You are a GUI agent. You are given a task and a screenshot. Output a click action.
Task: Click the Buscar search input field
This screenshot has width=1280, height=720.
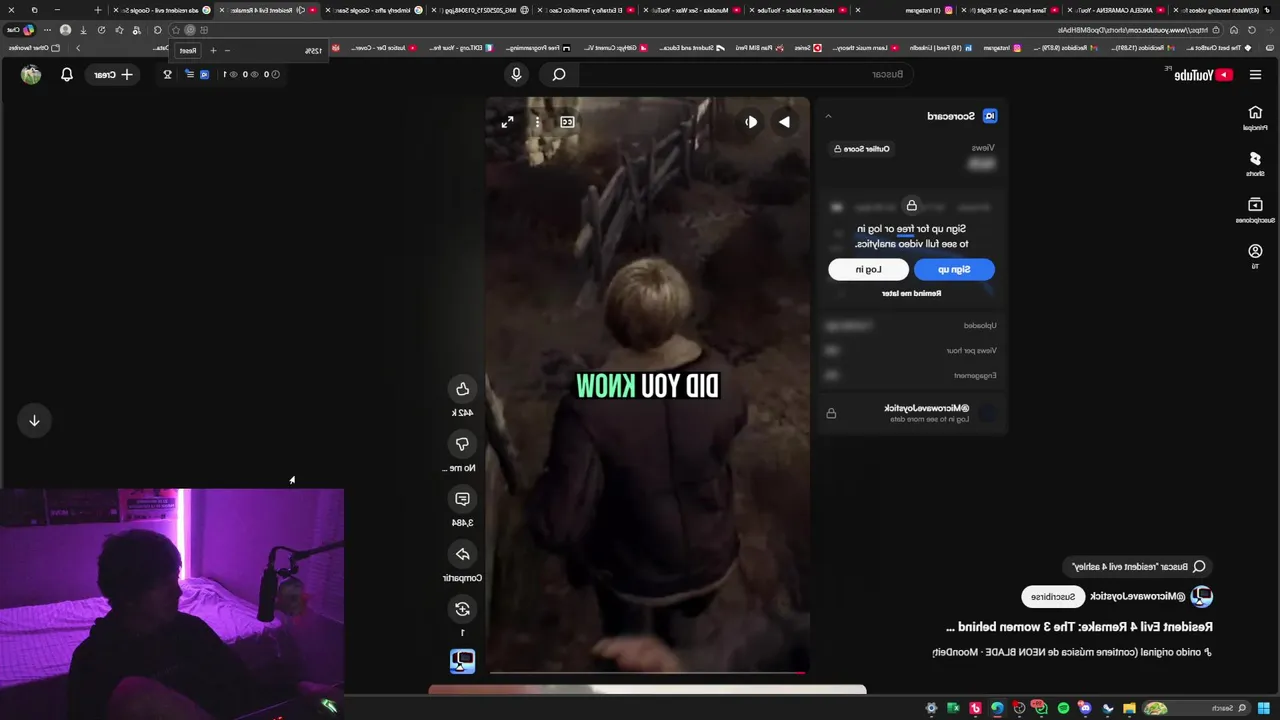tap(745, 74)
